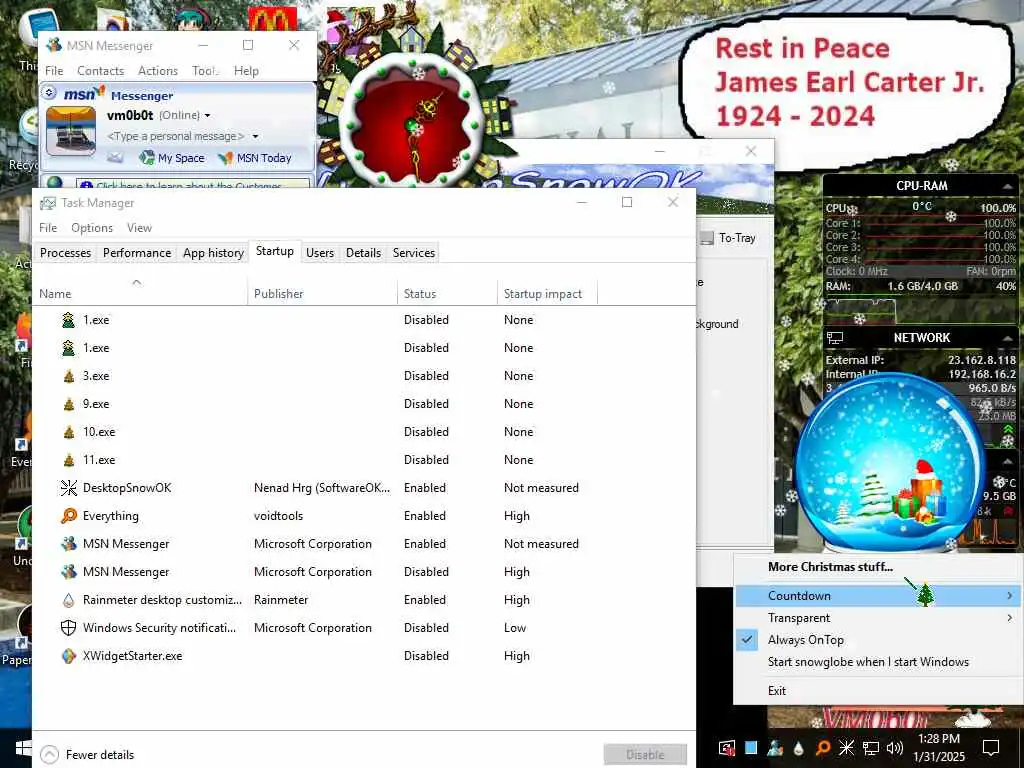Switch to the Processes tab
Screen dimensions: 1024x768
[x=65, y=253]
